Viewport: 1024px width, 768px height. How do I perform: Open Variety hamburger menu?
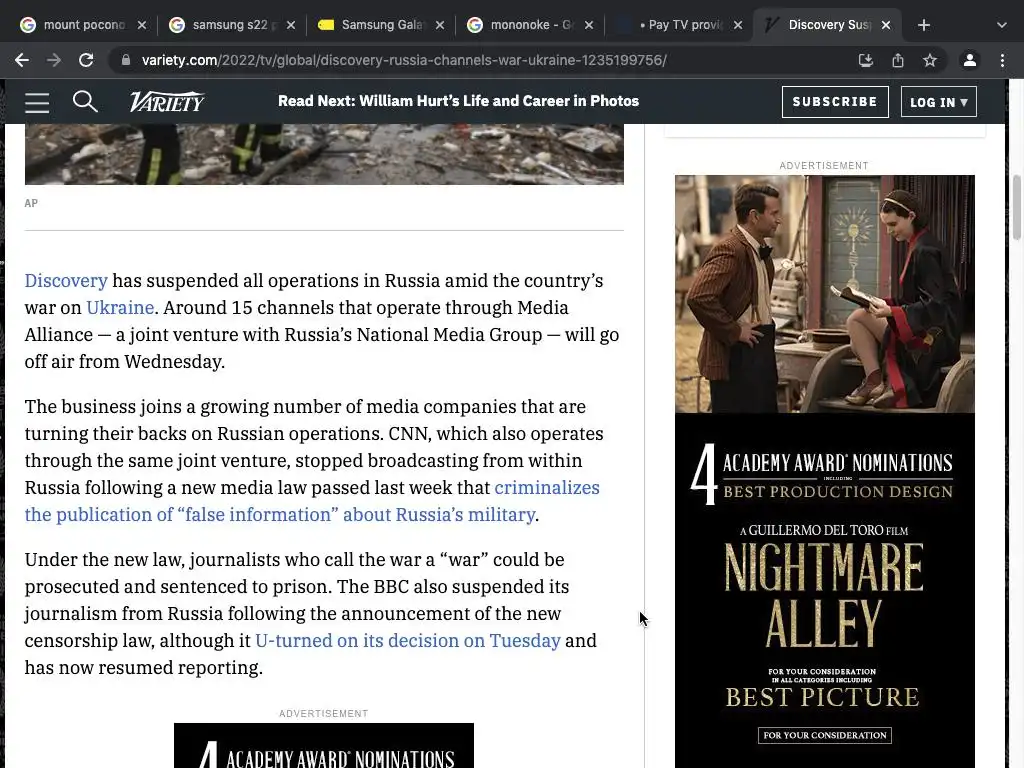[37, 103]
